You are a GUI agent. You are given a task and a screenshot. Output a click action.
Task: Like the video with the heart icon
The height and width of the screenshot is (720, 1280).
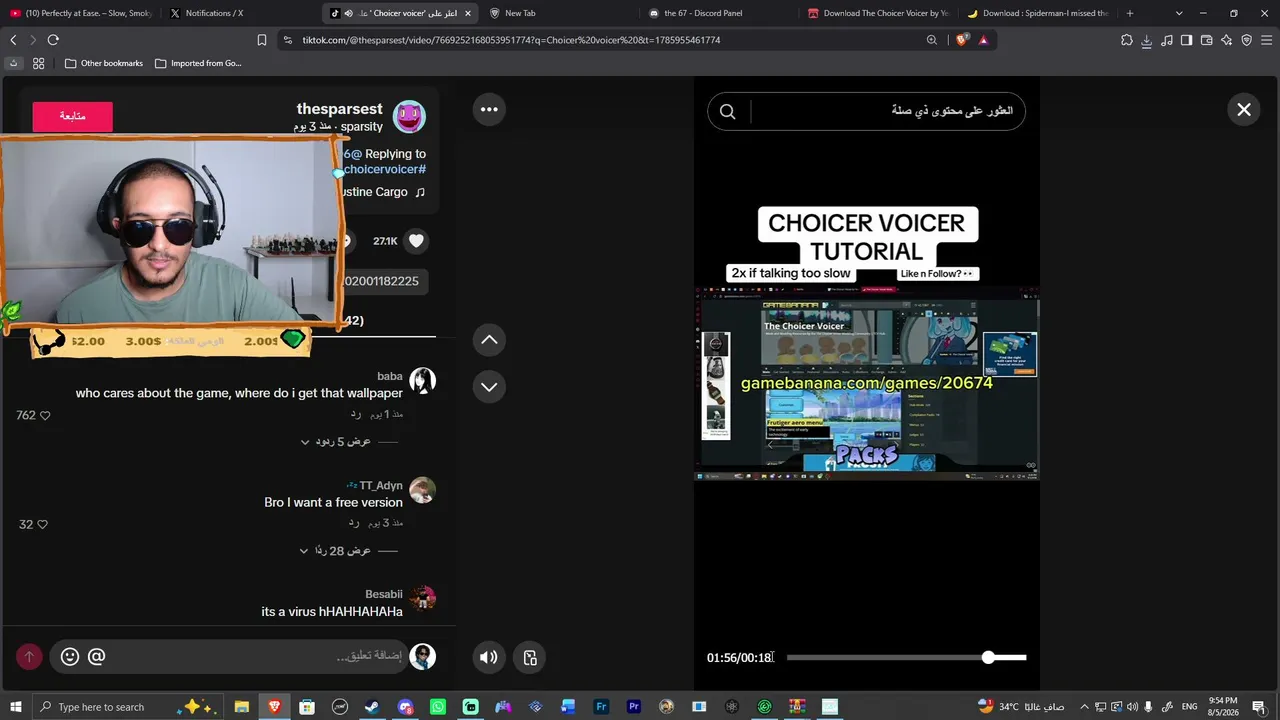[x=417, y=241]
